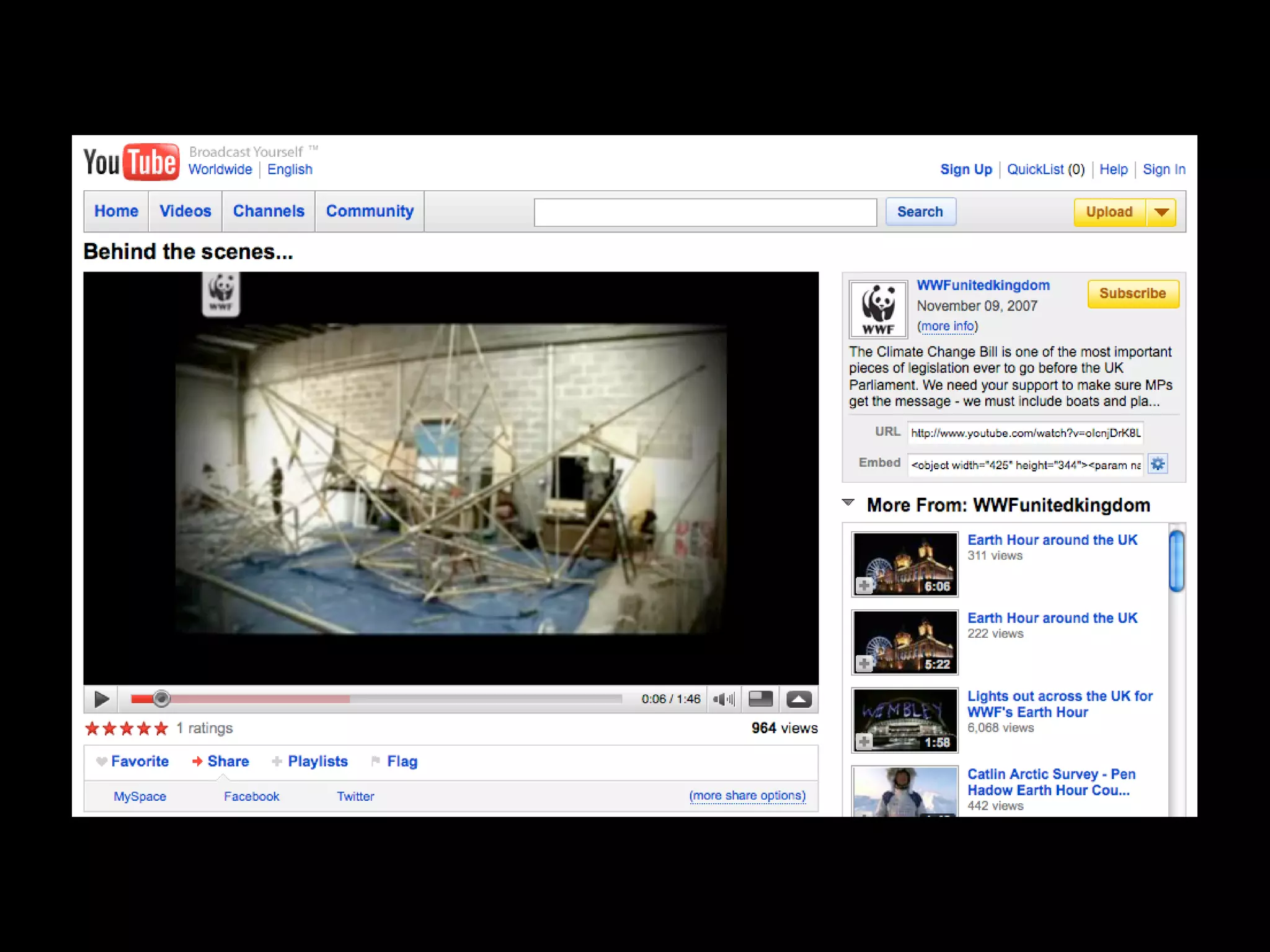Open the Upload dropdown arrow
This screenshot has height=952, width=1270.
point(1161,212)
